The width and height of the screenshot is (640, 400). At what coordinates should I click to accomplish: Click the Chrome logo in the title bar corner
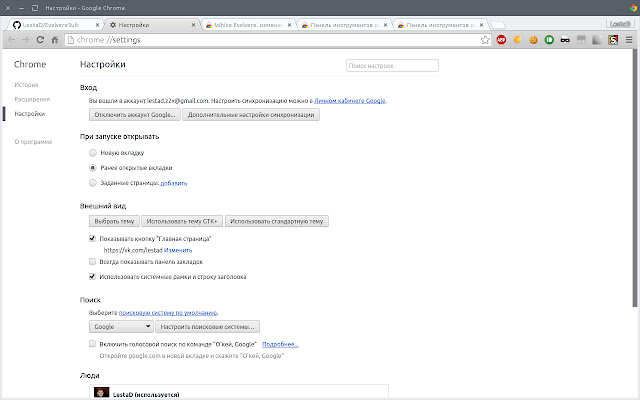[x=634, y=8]
